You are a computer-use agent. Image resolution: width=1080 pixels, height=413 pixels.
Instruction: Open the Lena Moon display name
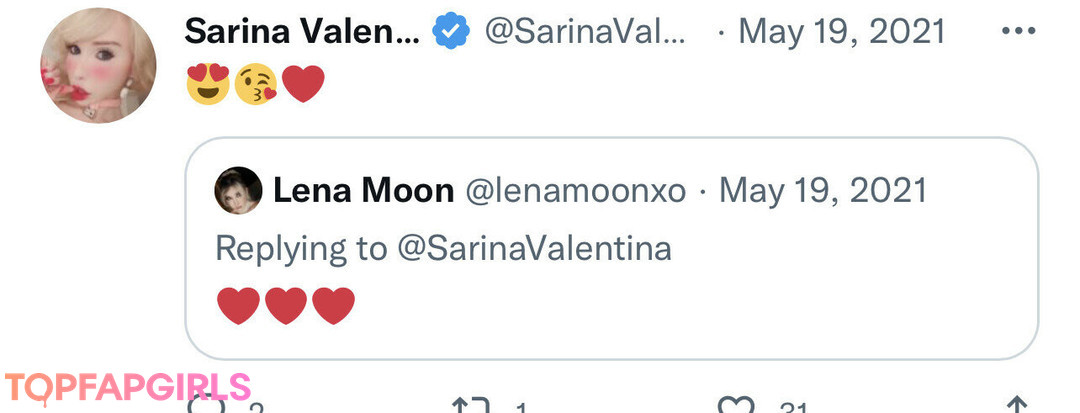pyautogui.click(x=363, y=190)
